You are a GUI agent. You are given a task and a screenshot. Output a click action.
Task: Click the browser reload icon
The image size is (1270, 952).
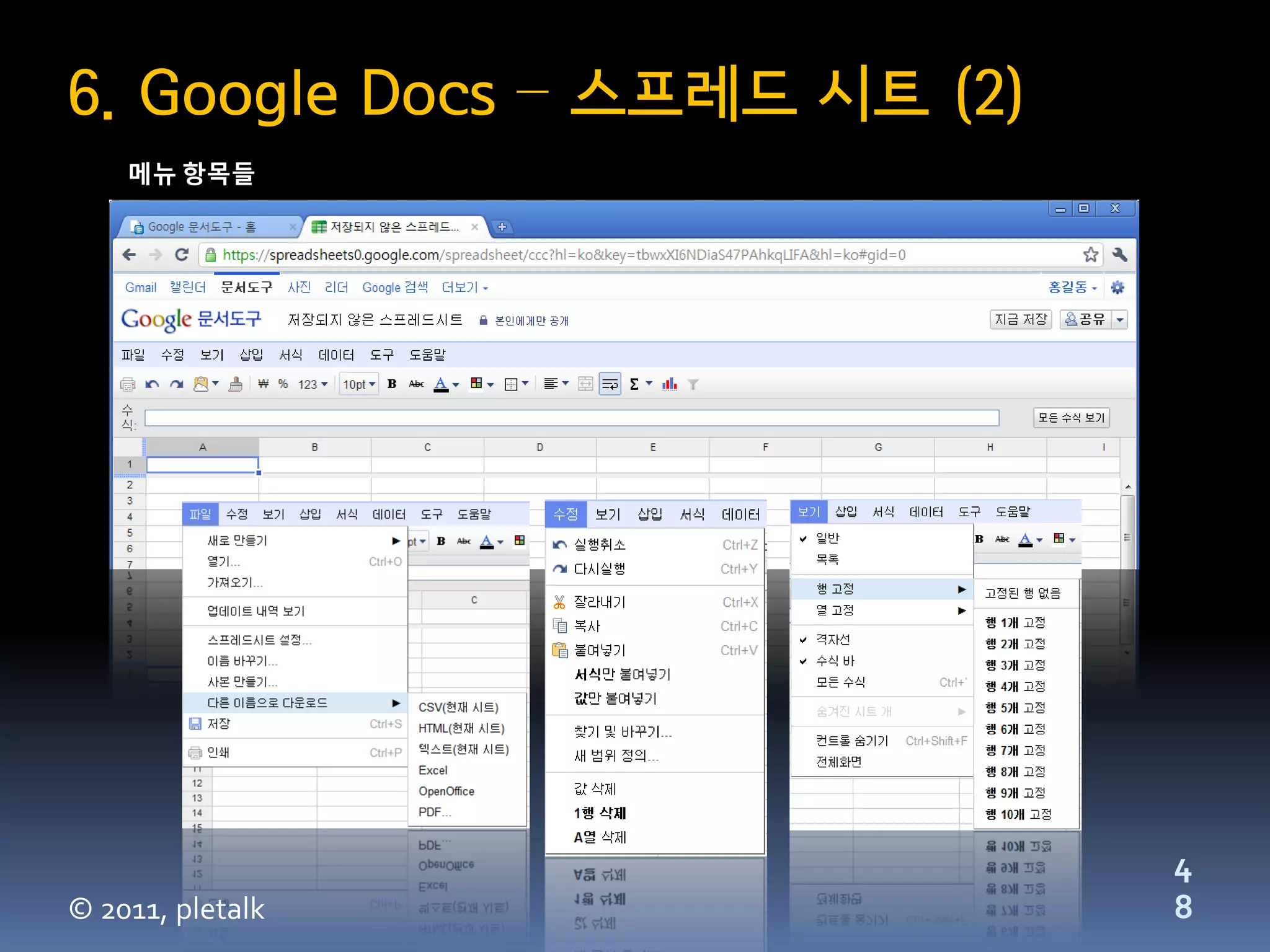[x=182, y=255]
